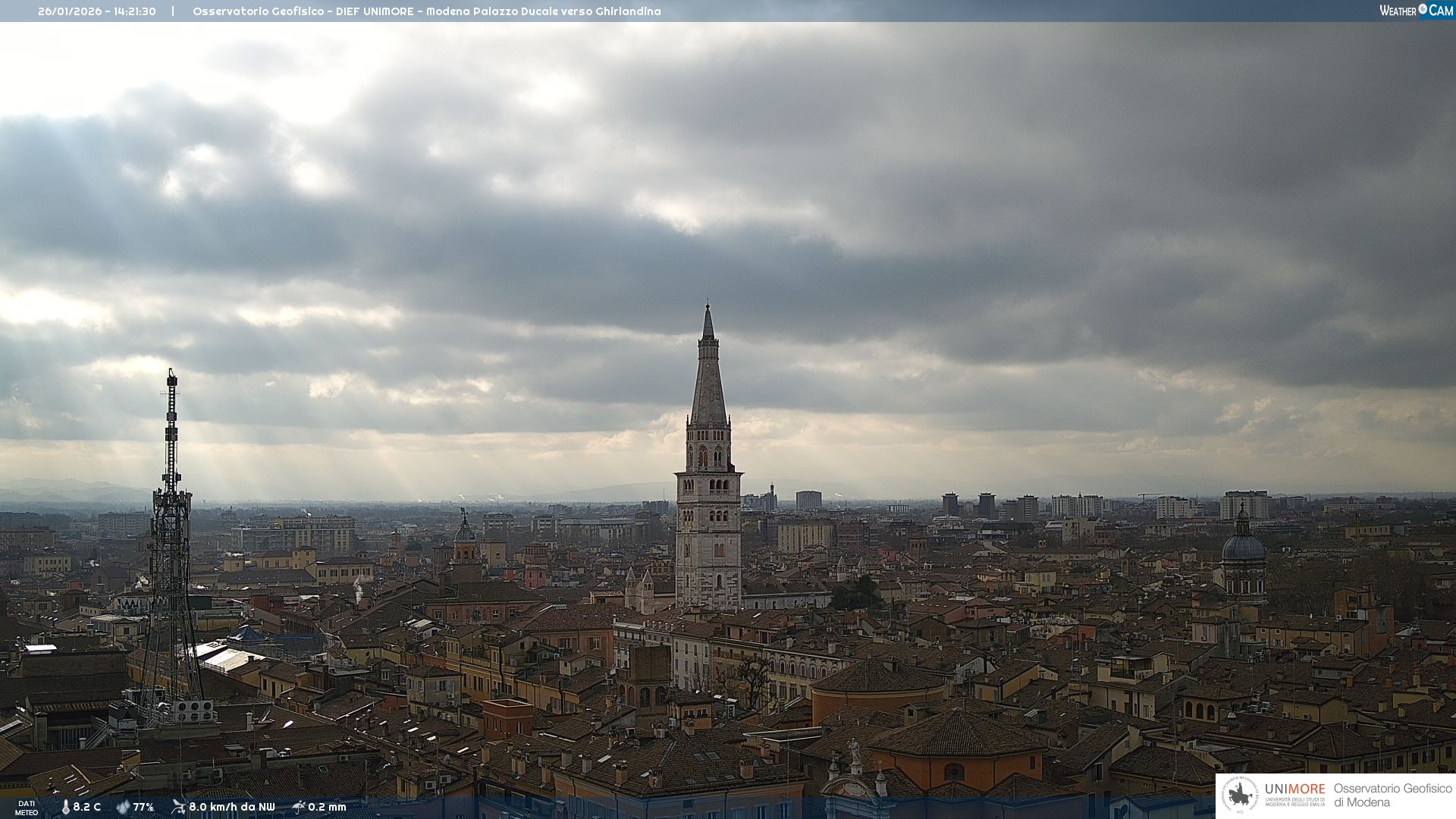Image resolution: width=1456 pixels, height=819 pixels.
Task: Click the domed church on right skyline
Action: click(x=1243, y=550)
